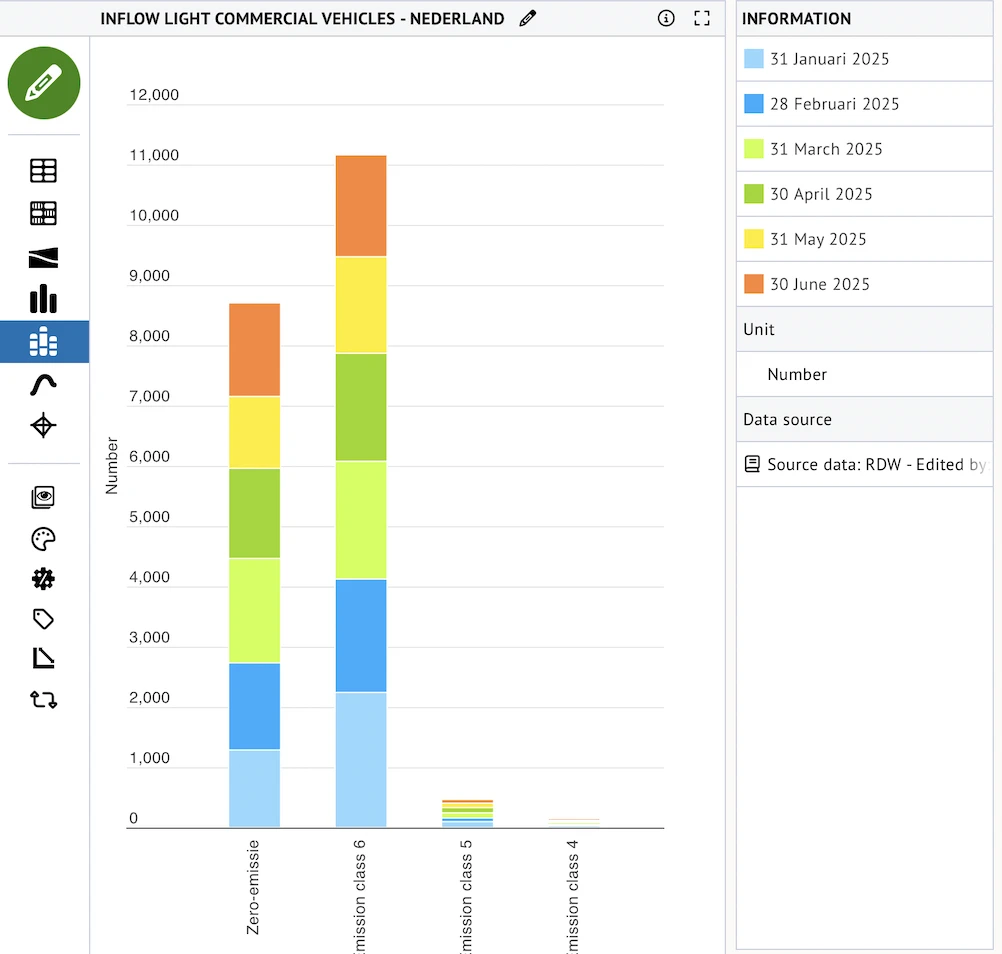Click the 30 April 2025 color swatch
The height and width of the screenshot is (954, 1002).
[754, 194]
